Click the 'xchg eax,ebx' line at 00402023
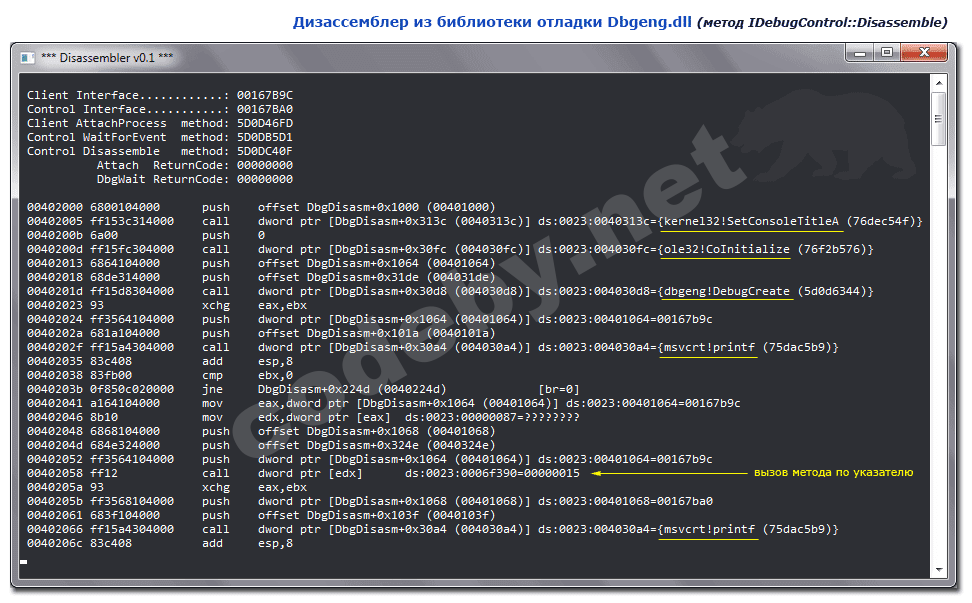 tap(167, 305)
